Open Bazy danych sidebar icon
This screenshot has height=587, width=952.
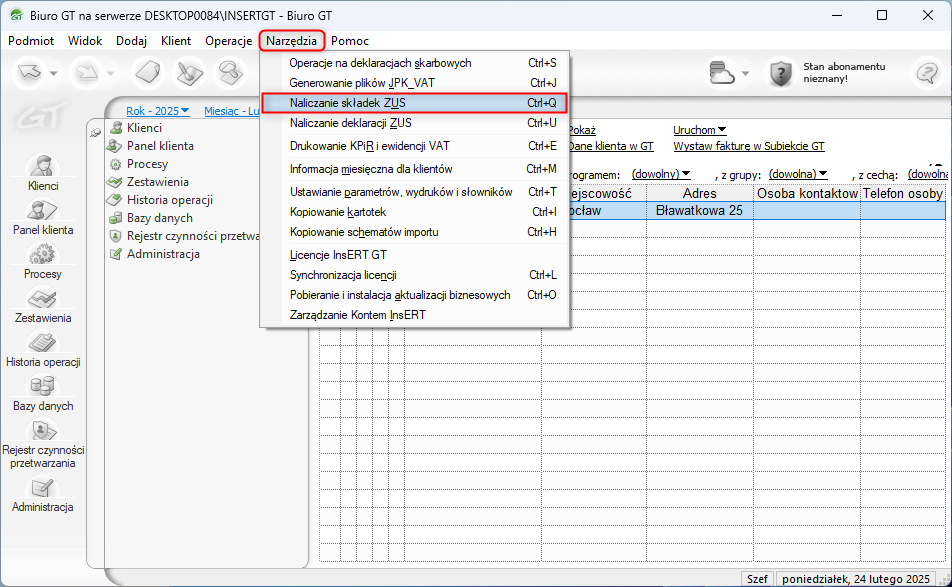point(42,386)
